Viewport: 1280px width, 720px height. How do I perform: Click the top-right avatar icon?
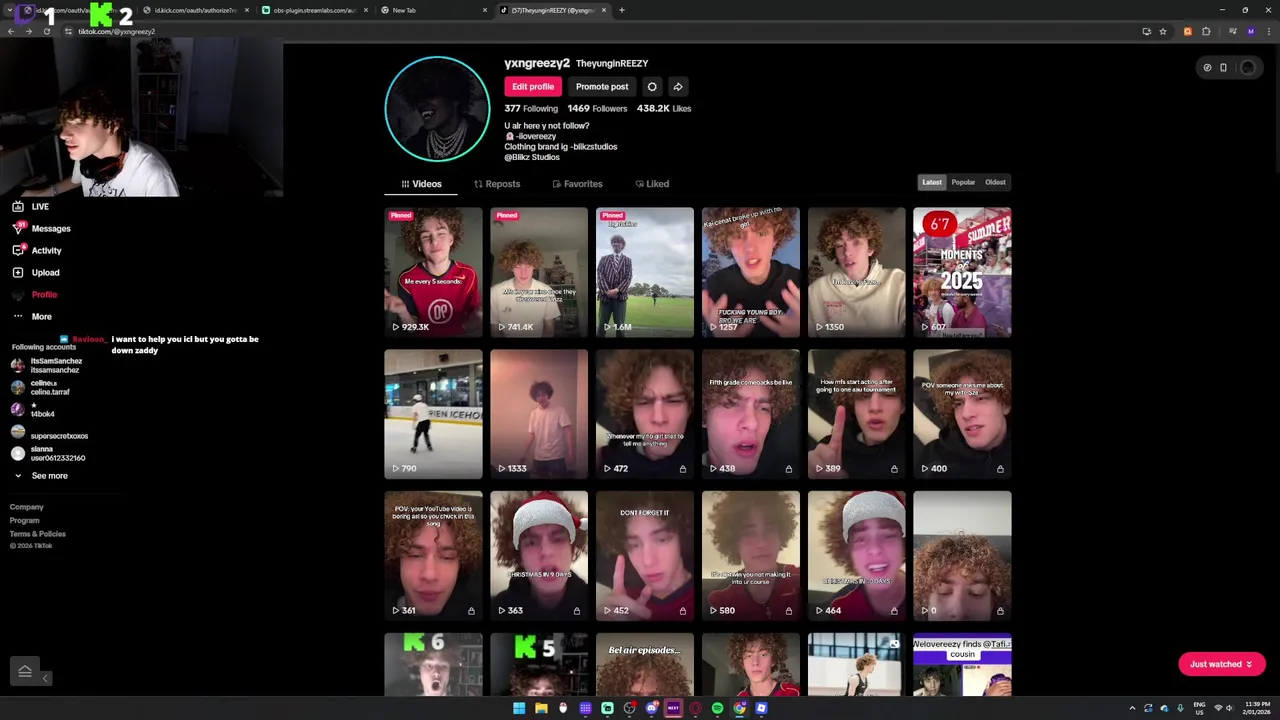tap(1248, 68)
